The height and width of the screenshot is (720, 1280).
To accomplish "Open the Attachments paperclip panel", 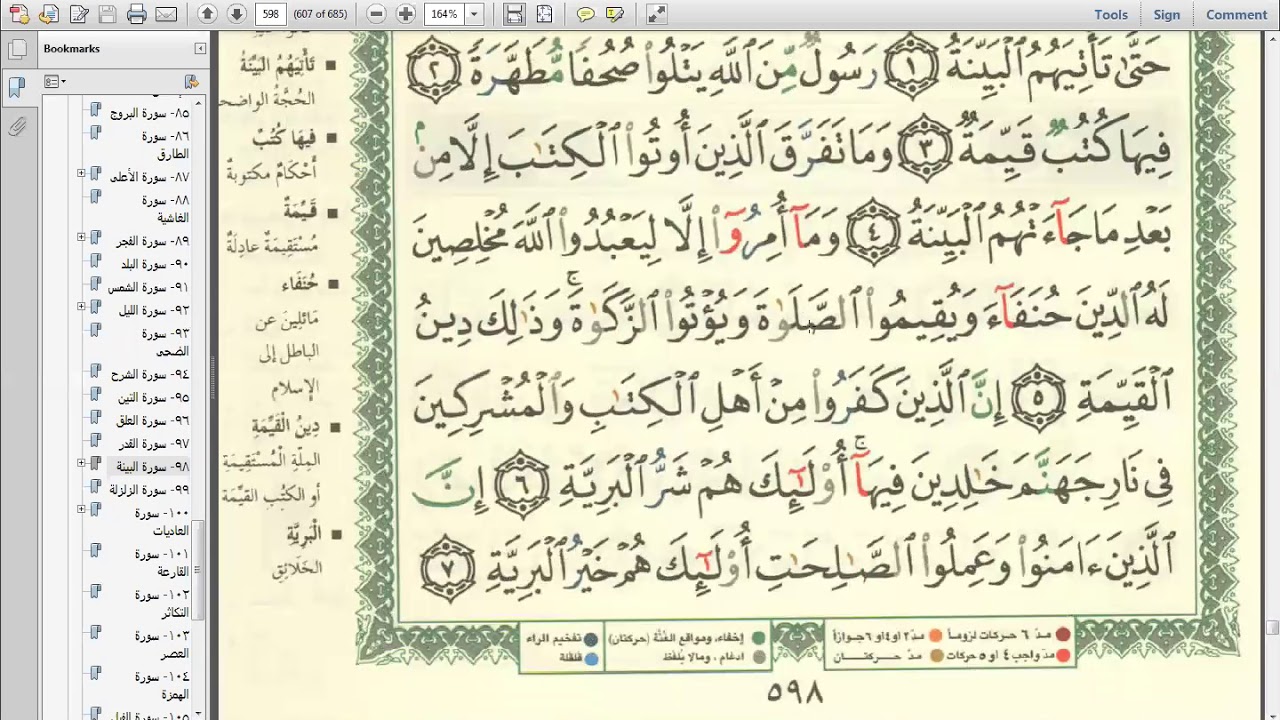I will point(16,127).
